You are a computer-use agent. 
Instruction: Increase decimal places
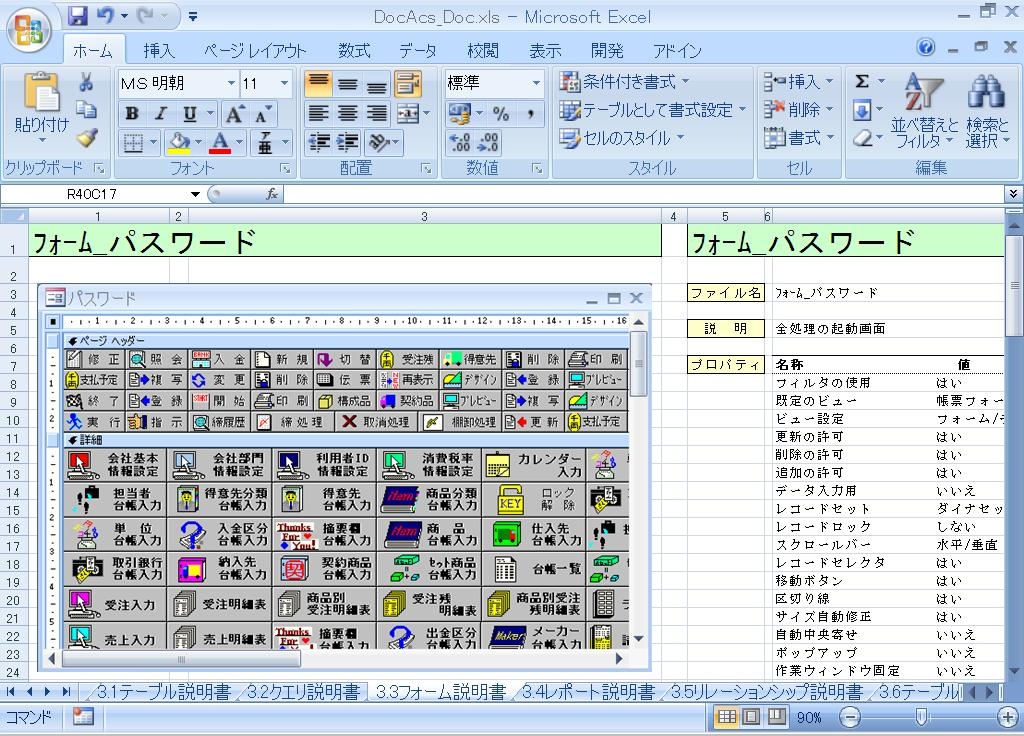tap(459, 142)
